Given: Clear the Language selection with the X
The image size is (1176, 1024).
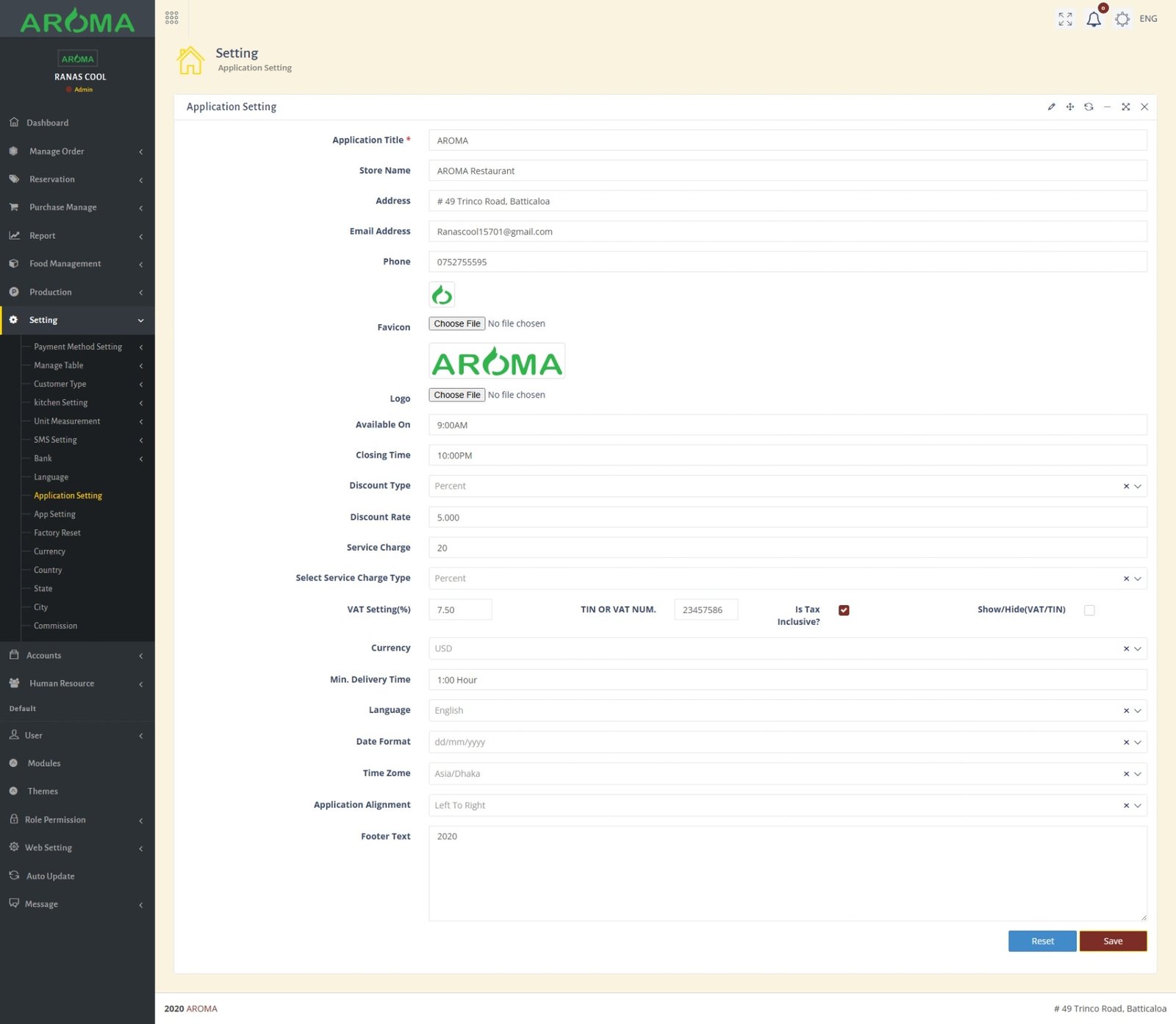Looking at the screenshot, I should coord(1126,711).
